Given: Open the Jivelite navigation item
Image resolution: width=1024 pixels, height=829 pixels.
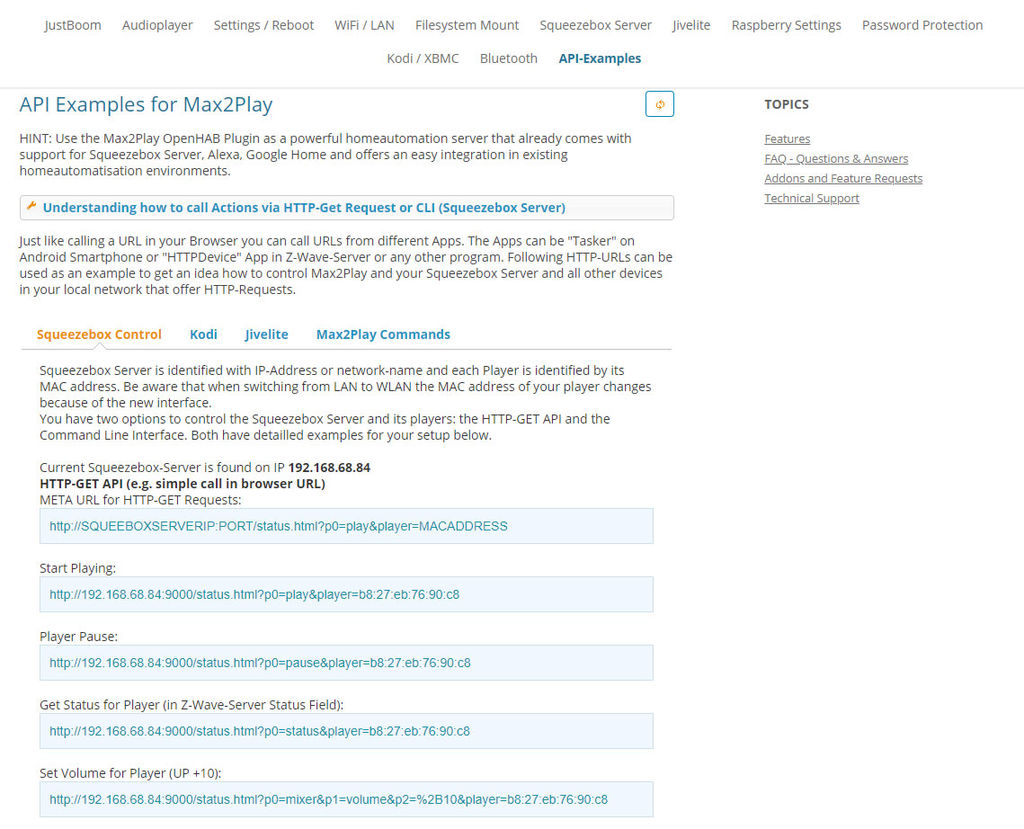Looking at the screenshot, I should pos(692,25).
